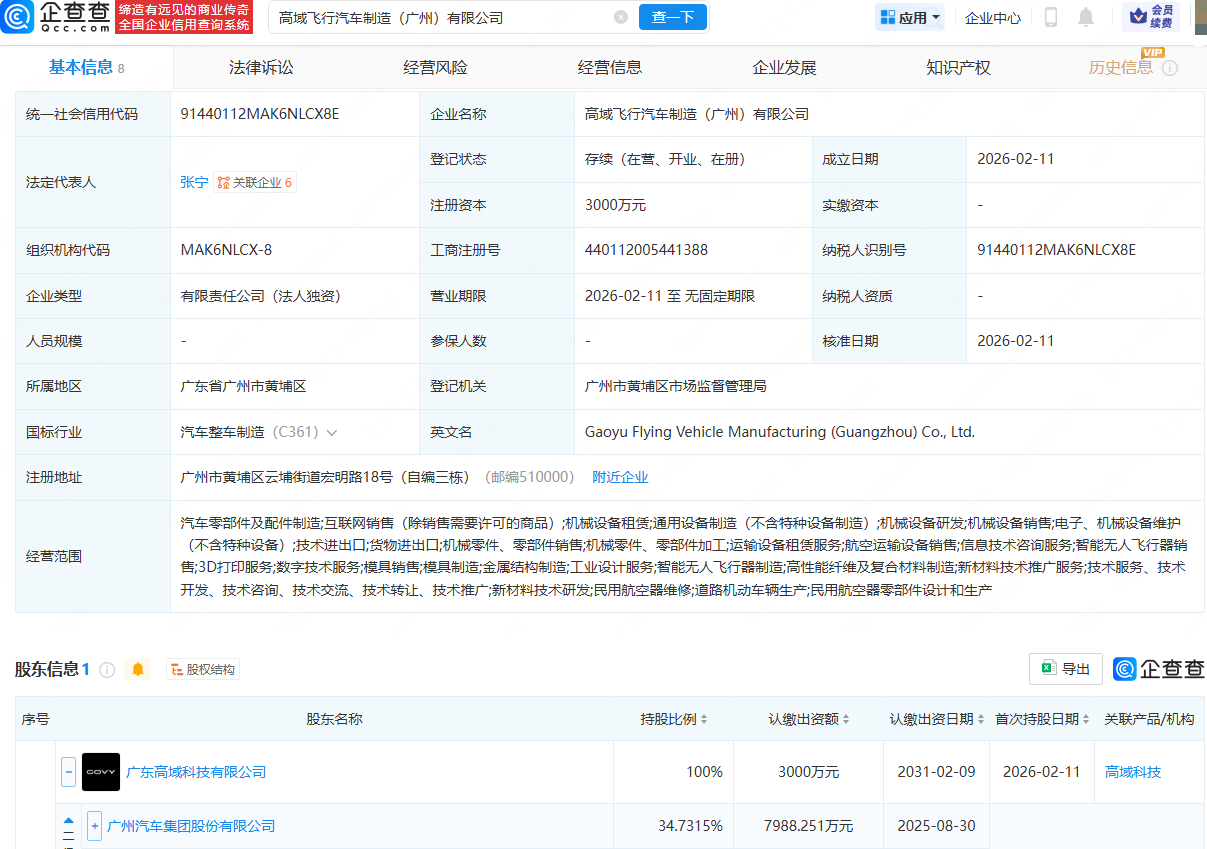1207x849 pixels.
Task: Expand the 汽车整车制造（C361）industry dropdown
Action: (333, 433)
